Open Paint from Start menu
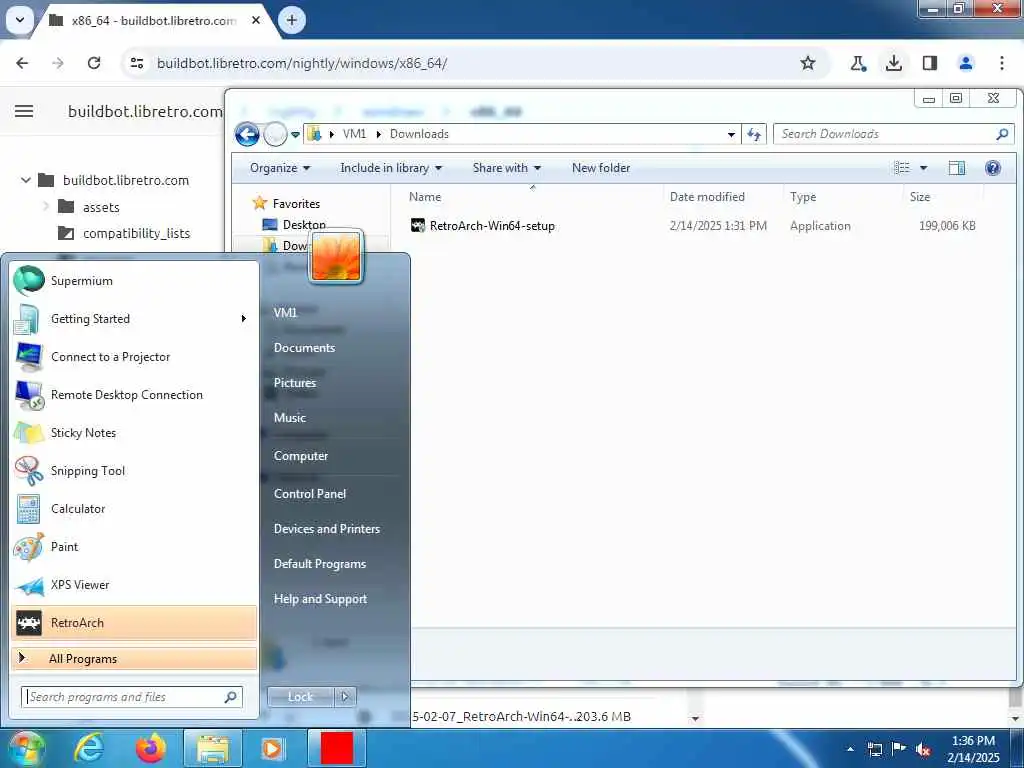This screenshot has width=1024, height=768. tap(134, 547)
